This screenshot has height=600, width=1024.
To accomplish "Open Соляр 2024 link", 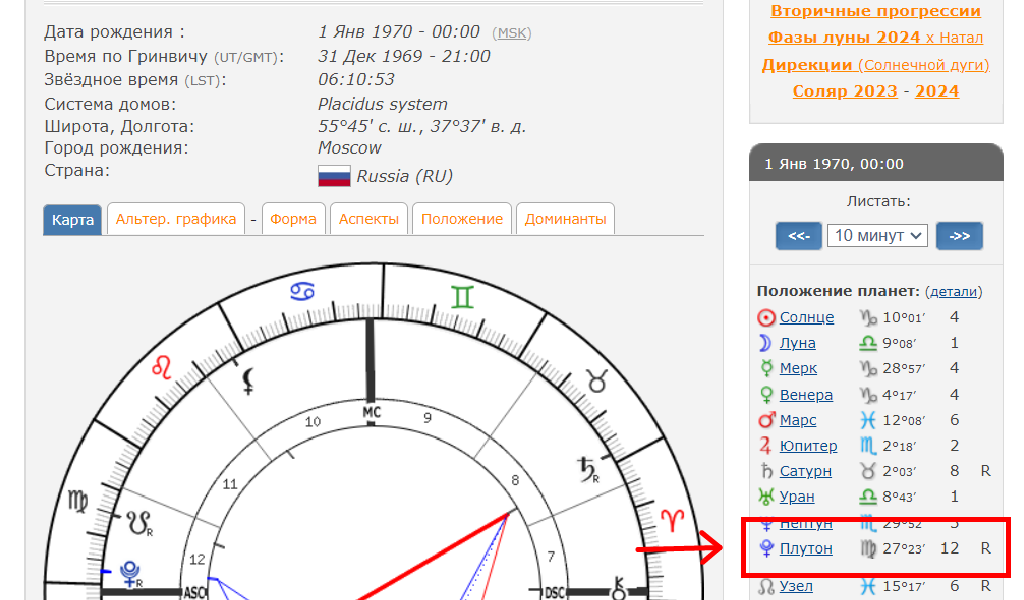I will [937, 91].
